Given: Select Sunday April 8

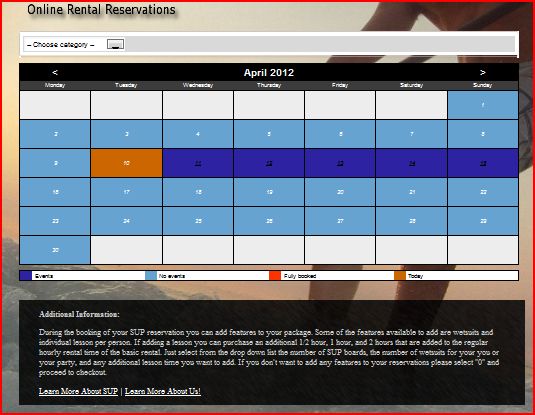Looking at the screenshot, I should pyautogui.click(x=483, y=134).
